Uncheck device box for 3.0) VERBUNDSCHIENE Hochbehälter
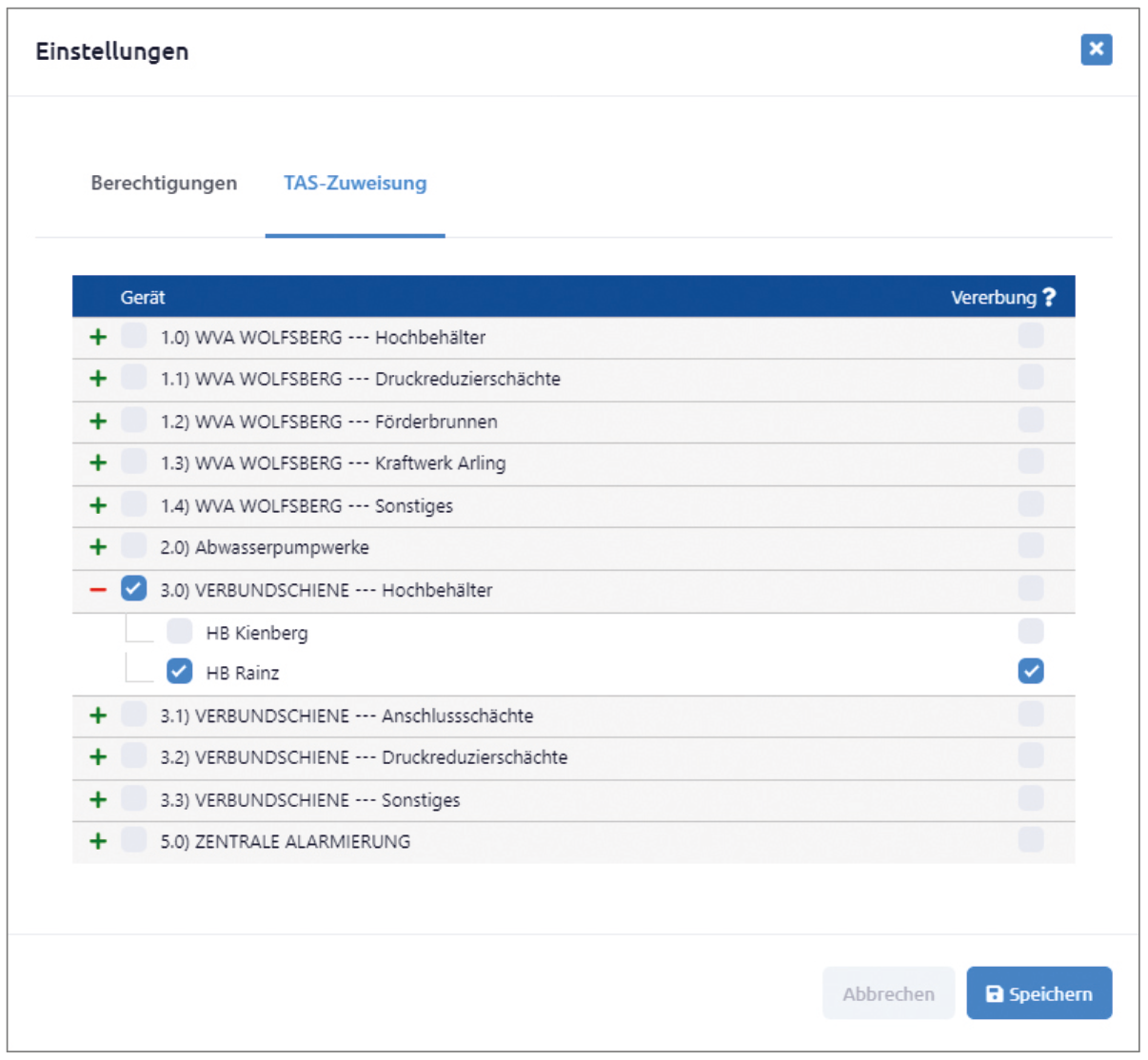 133,589
